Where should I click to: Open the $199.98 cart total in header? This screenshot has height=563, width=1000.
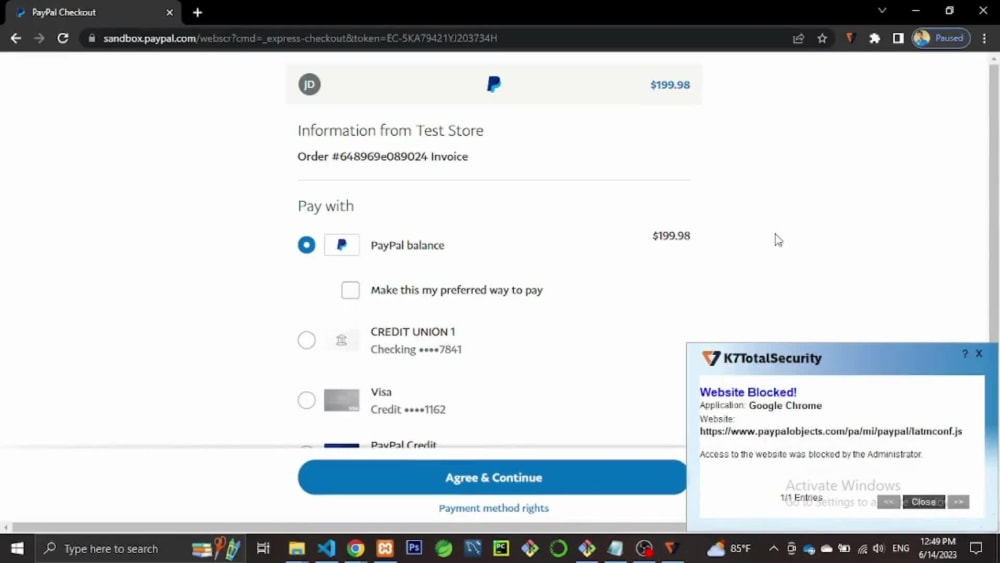(670, 85)
